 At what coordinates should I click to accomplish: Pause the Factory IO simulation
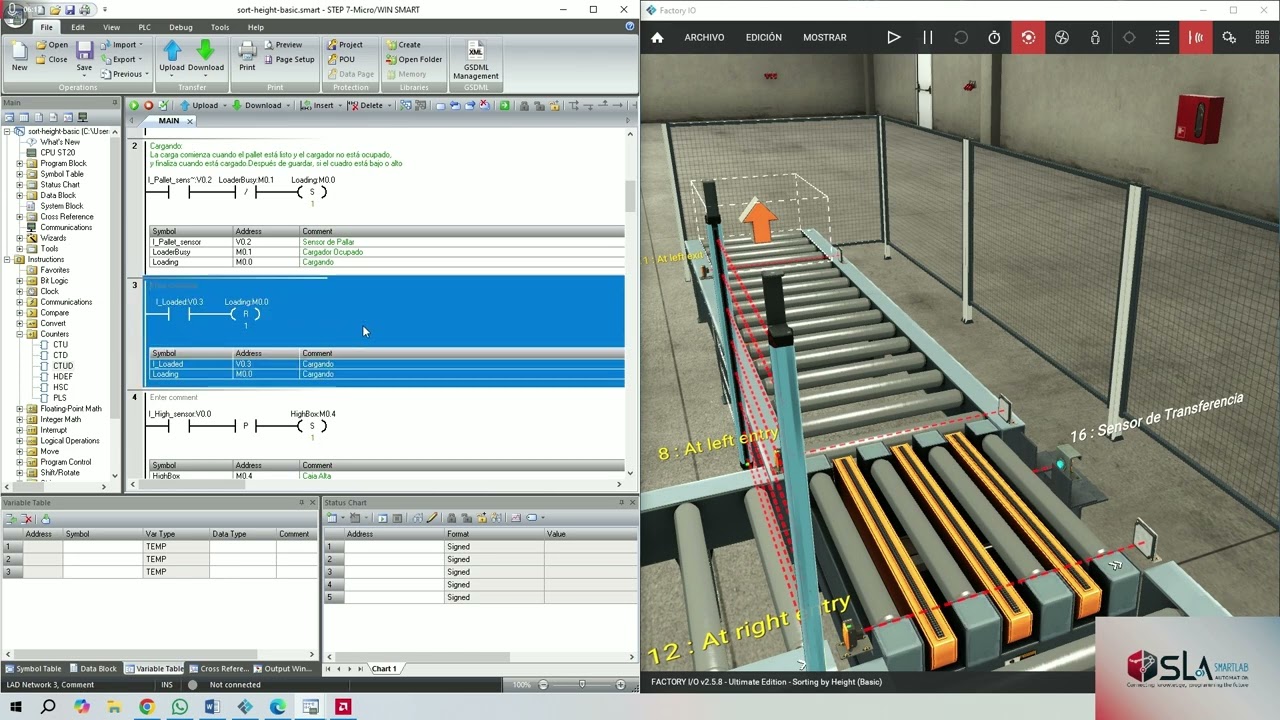pos(927,38)
